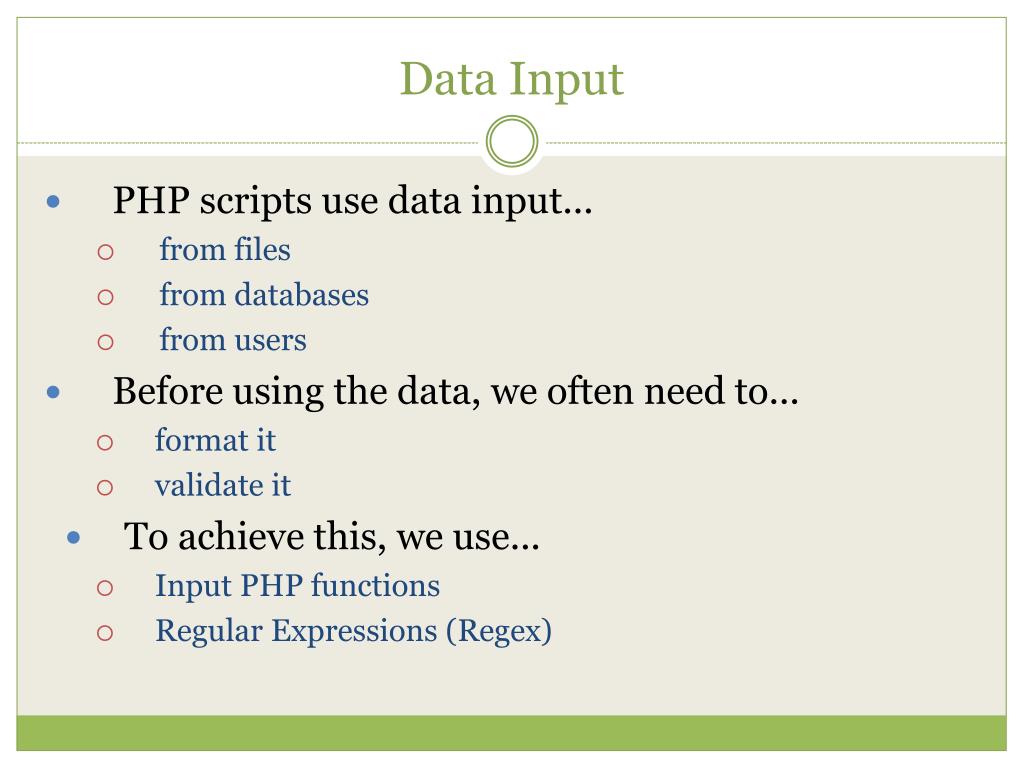Click the red circle bullet beside 'from files'
The image size is (1024, 768).
coord(105,252)
